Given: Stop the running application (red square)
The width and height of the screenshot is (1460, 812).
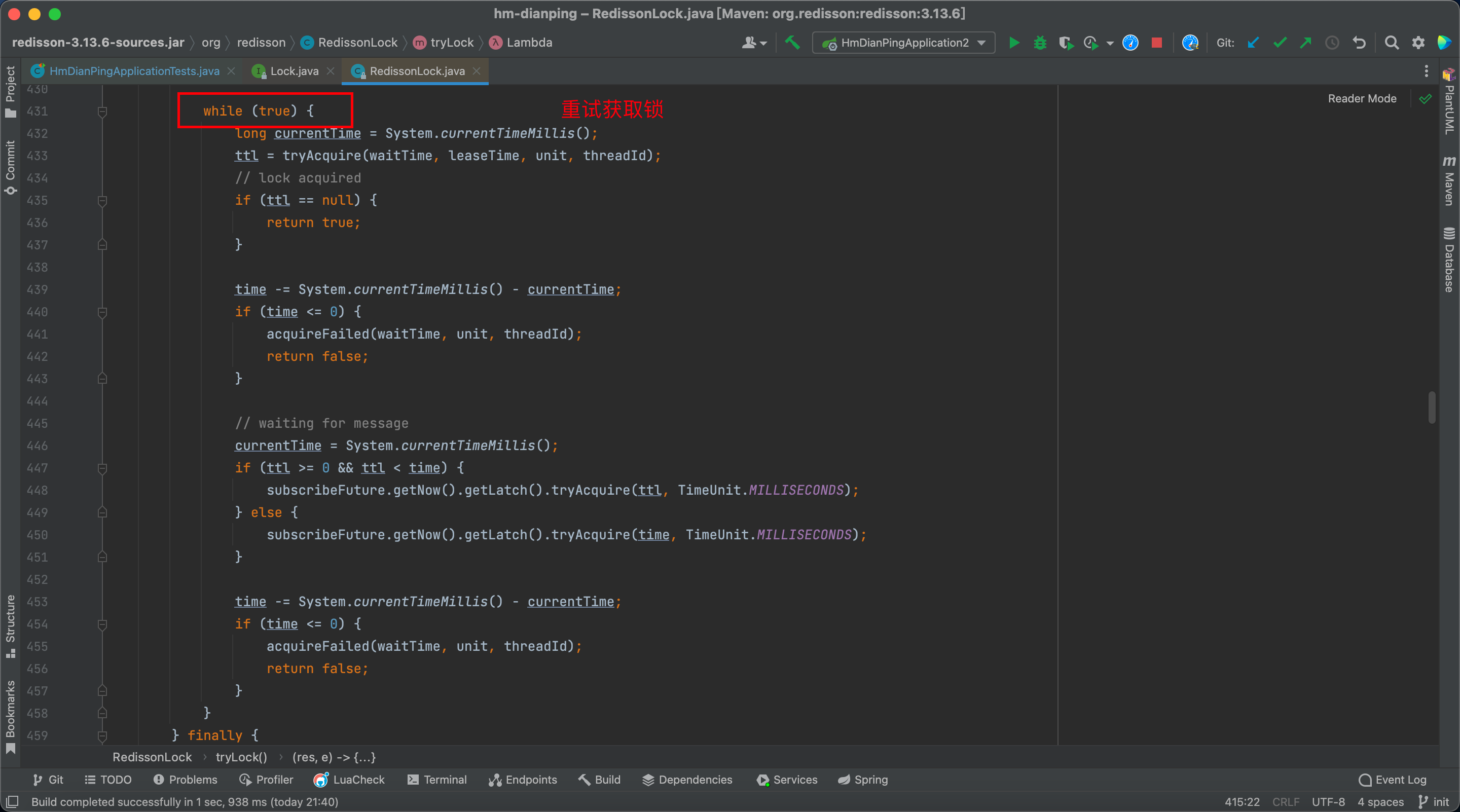Looking at the screenshot, I should (x=1157, y=43).
